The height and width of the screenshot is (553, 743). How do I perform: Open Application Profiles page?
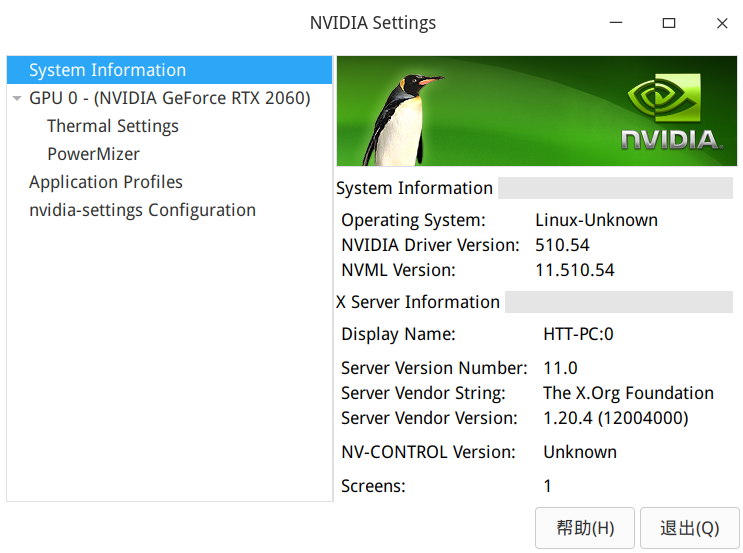coord(106,182)
